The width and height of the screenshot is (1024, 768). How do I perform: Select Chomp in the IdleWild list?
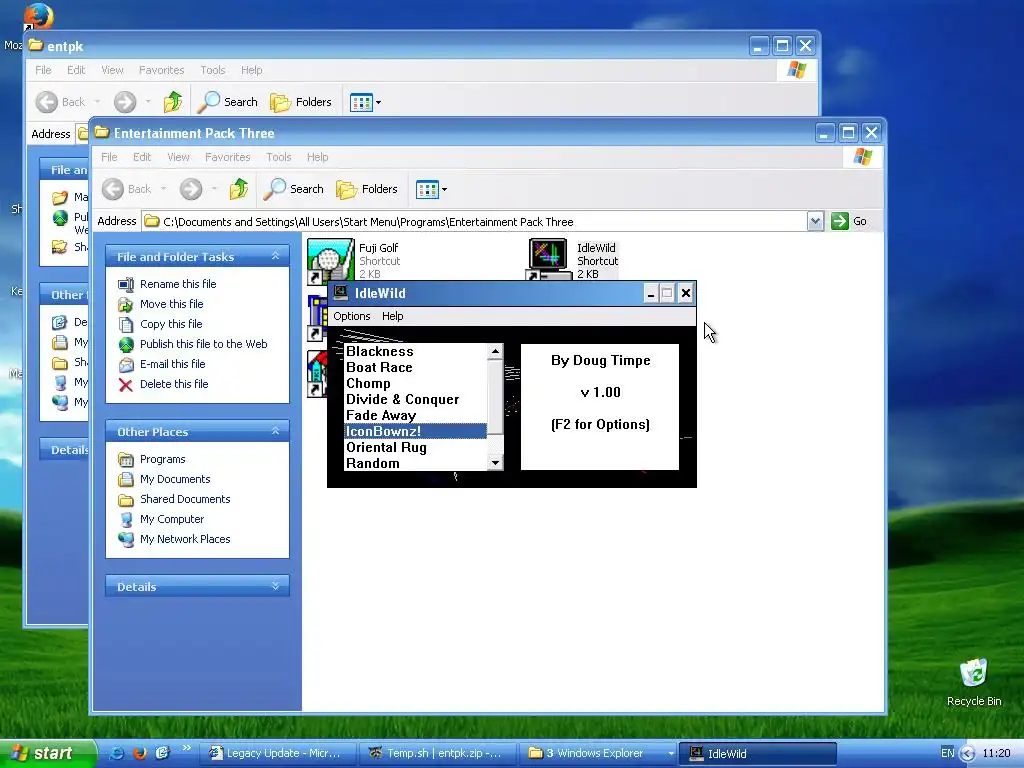pyautogui.click(x=415, y=383)
